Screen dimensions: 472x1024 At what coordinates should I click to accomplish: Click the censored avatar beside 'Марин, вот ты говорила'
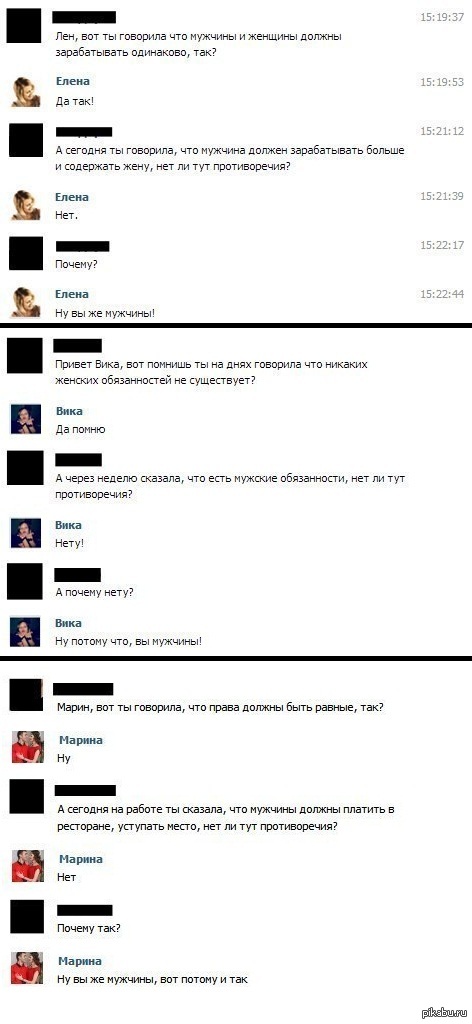(28, 694)
